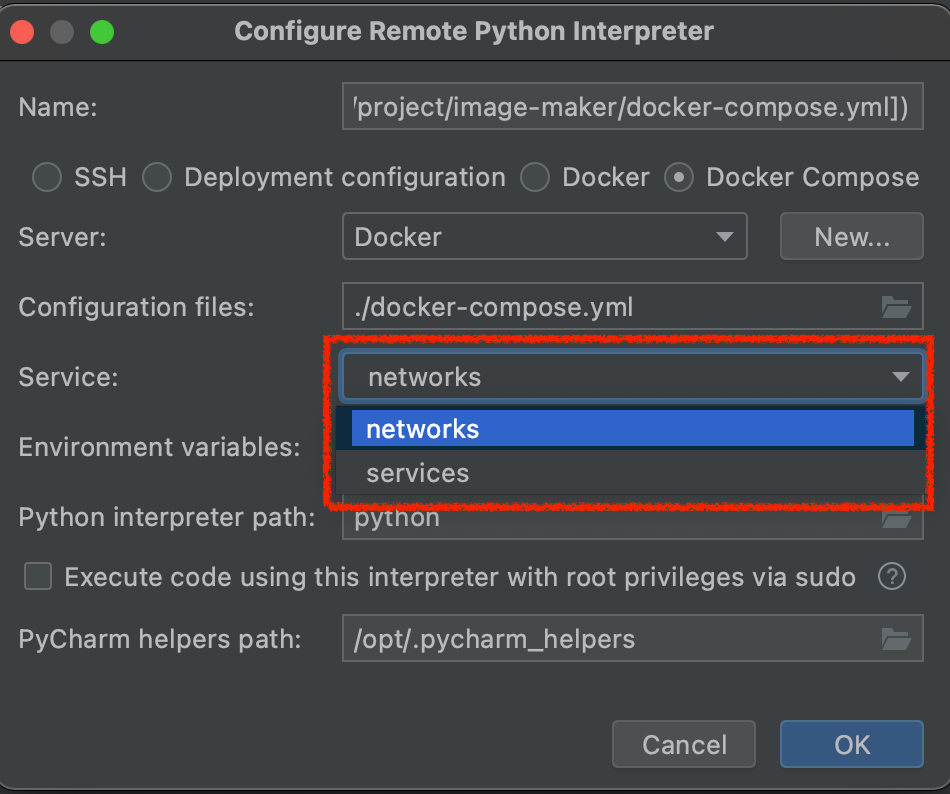This screenshot has width=950, height=794.
Task: Select the Docker radio button
Action: (x=535, y=178)
